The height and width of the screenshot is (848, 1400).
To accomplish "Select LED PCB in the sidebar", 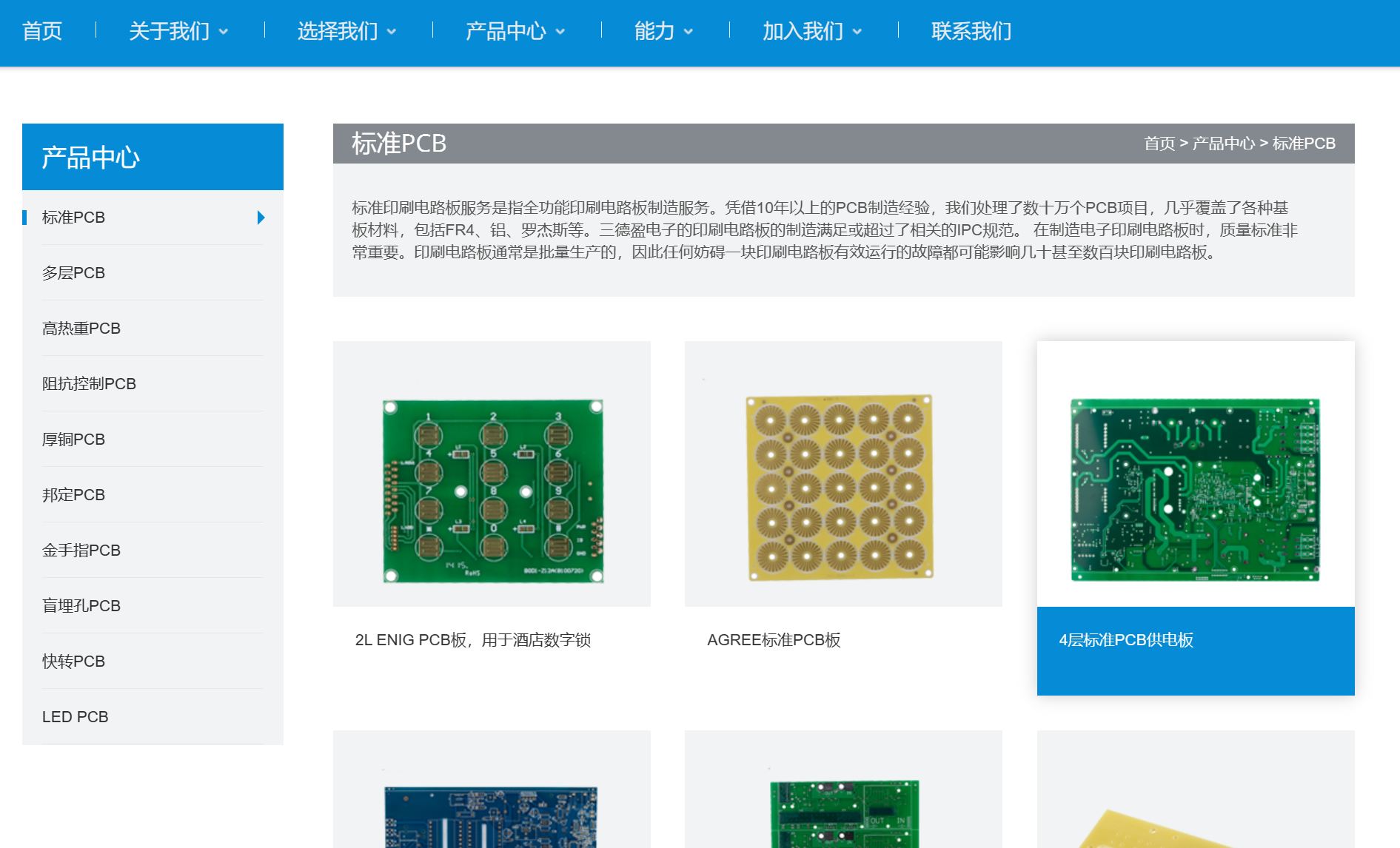I will pos(153,717).
